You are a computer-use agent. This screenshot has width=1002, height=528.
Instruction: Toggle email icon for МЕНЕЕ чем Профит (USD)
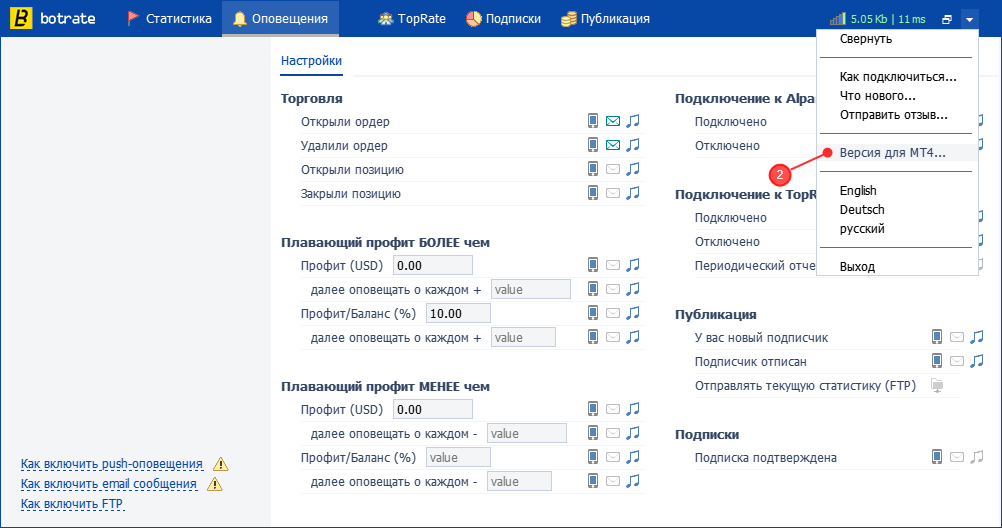point(613,409)
